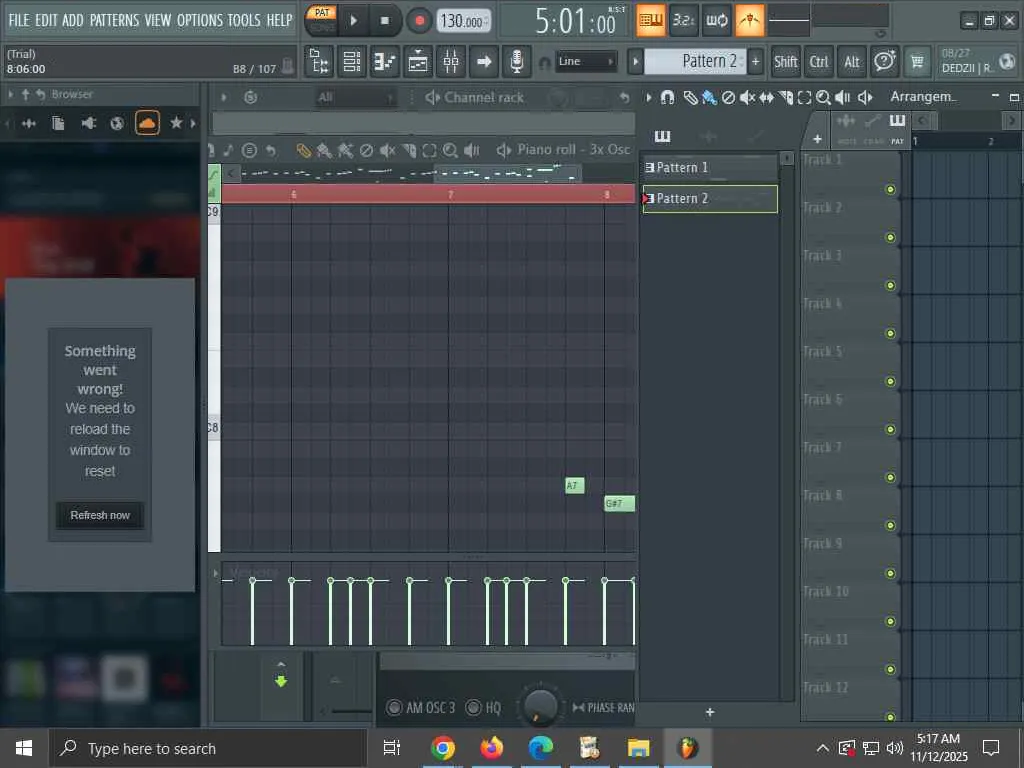Click the A7 note in piano roll

tap(575, 485)
